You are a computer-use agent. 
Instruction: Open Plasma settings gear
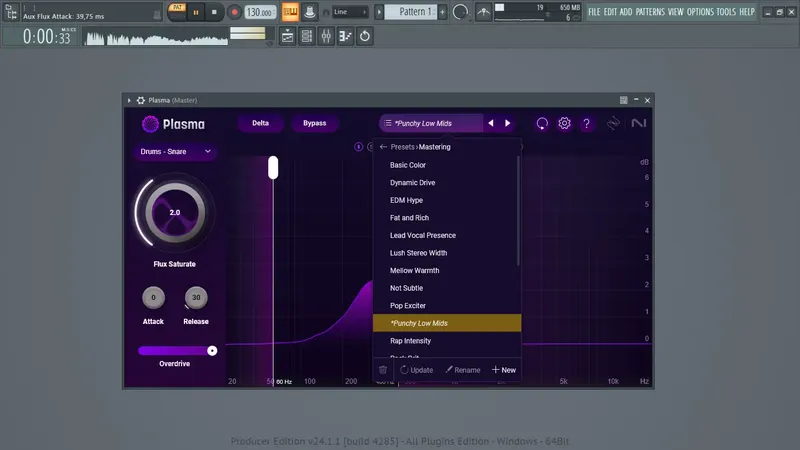[564, 123]
